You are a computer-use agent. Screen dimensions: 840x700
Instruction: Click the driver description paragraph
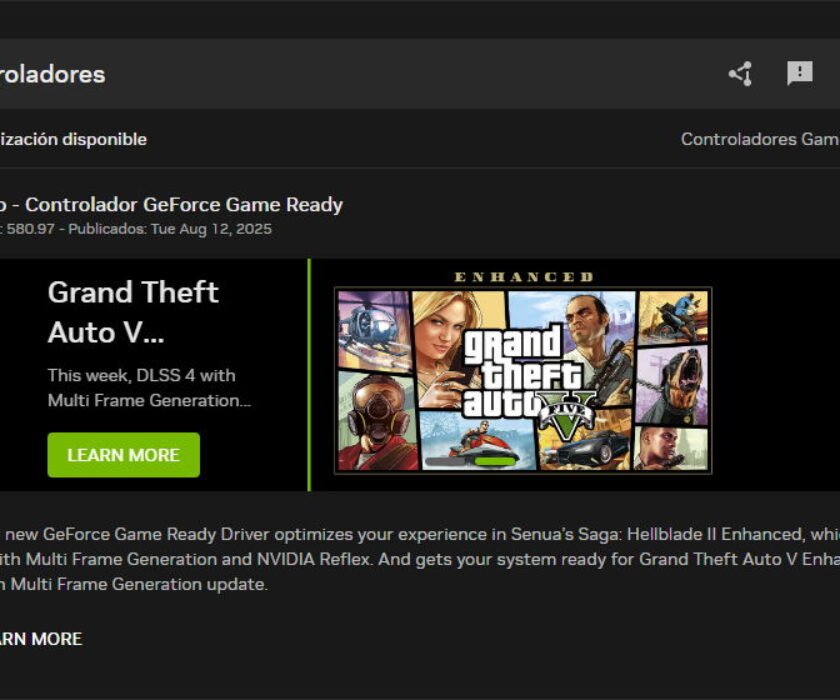tap(420, 559)
